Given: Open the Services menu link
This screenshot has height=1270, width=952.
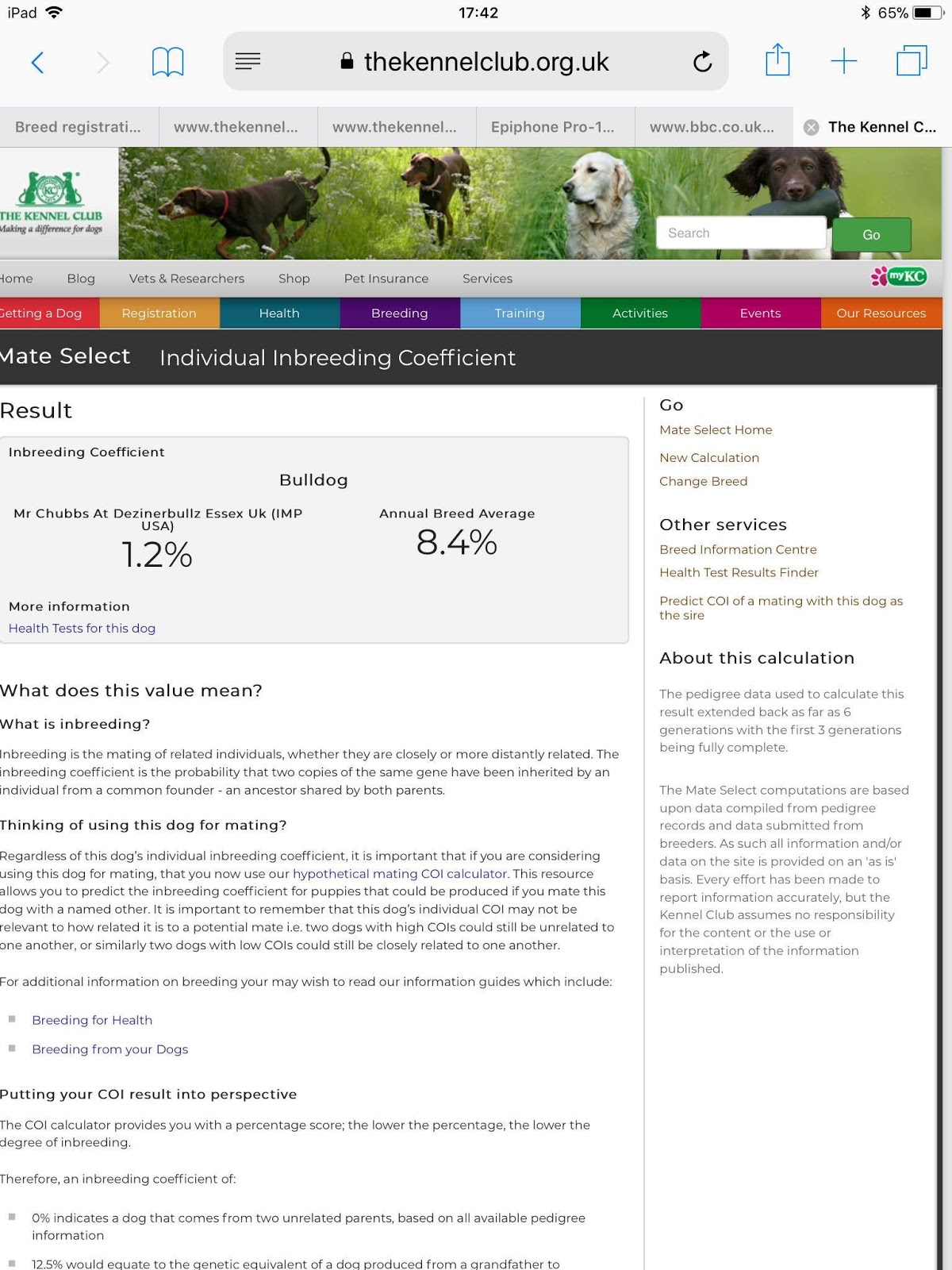Looking at the screenshot, I should (487, 279).
